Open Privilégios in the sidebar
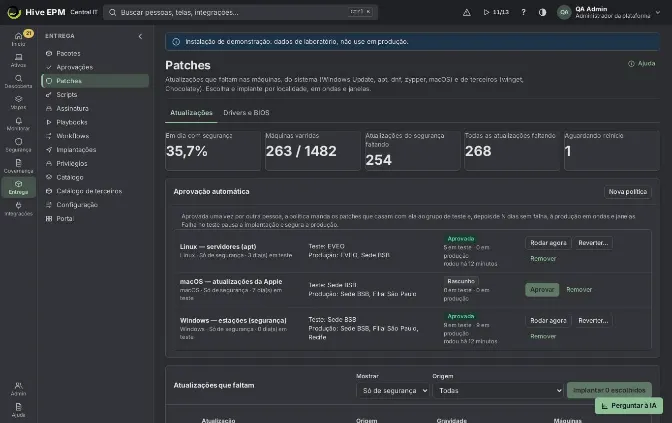This screenshot has width=672, height=423. pyautogui.click(x=95, y=163)
